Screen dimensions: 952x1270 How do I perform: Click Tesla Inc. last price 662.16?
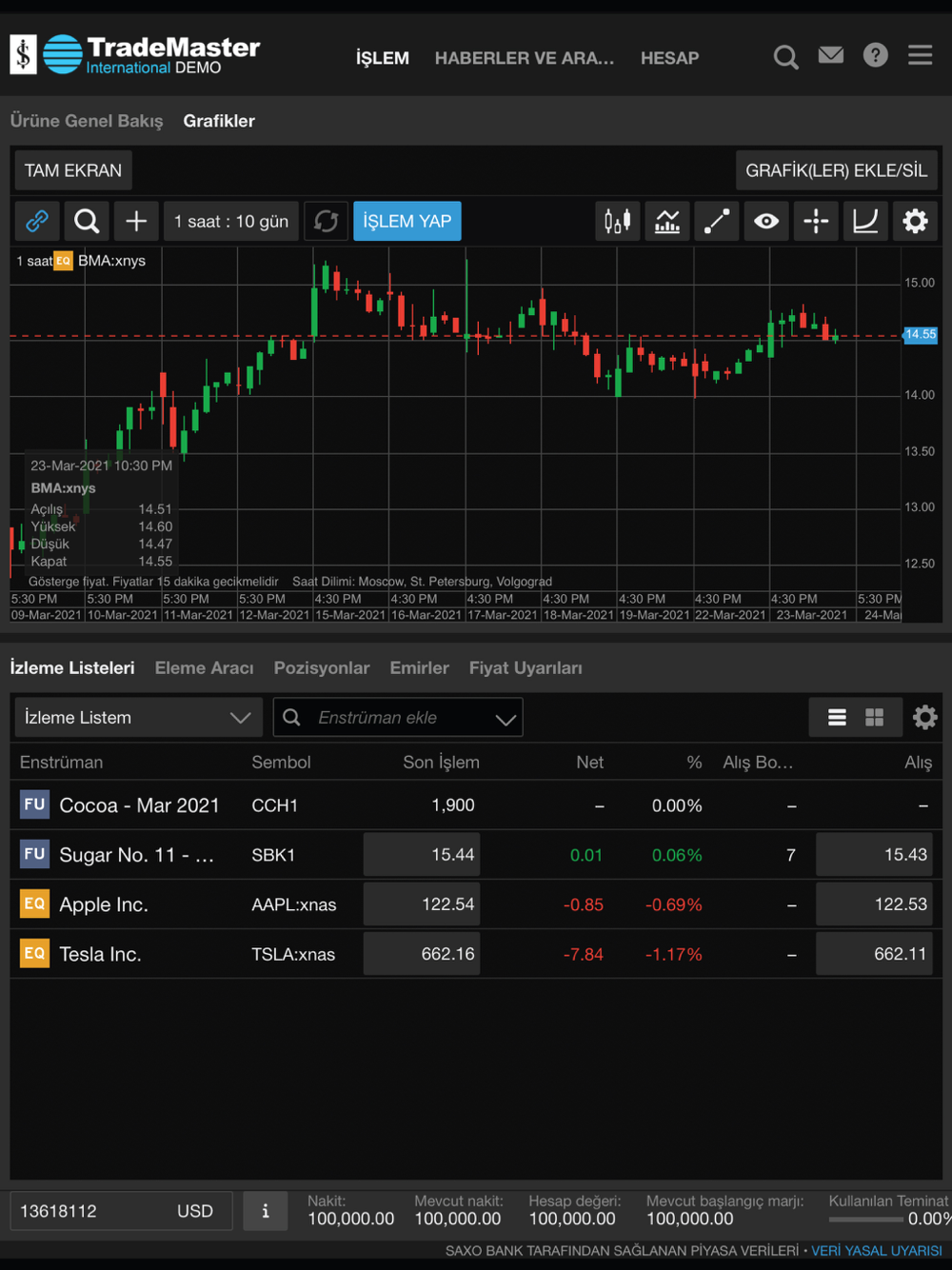[x=422, y=954]
